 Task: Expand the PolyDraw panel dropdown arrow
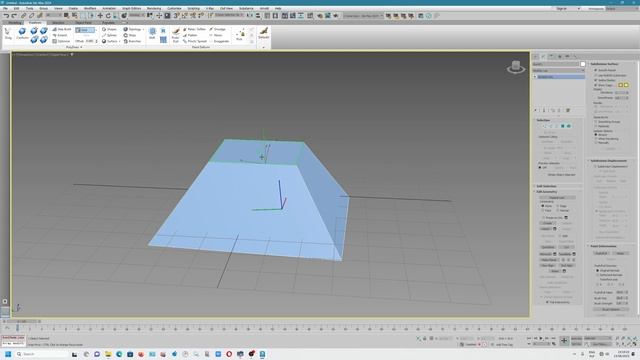coord(81,47)
